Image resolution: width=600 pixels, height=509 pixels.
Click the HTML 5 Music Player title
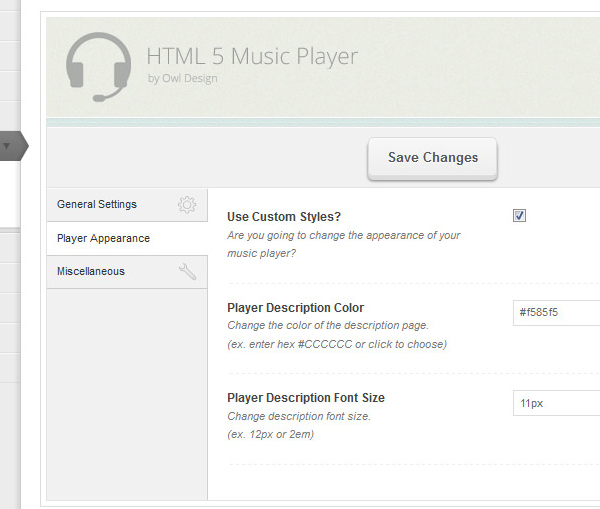(x=252, y=57)
